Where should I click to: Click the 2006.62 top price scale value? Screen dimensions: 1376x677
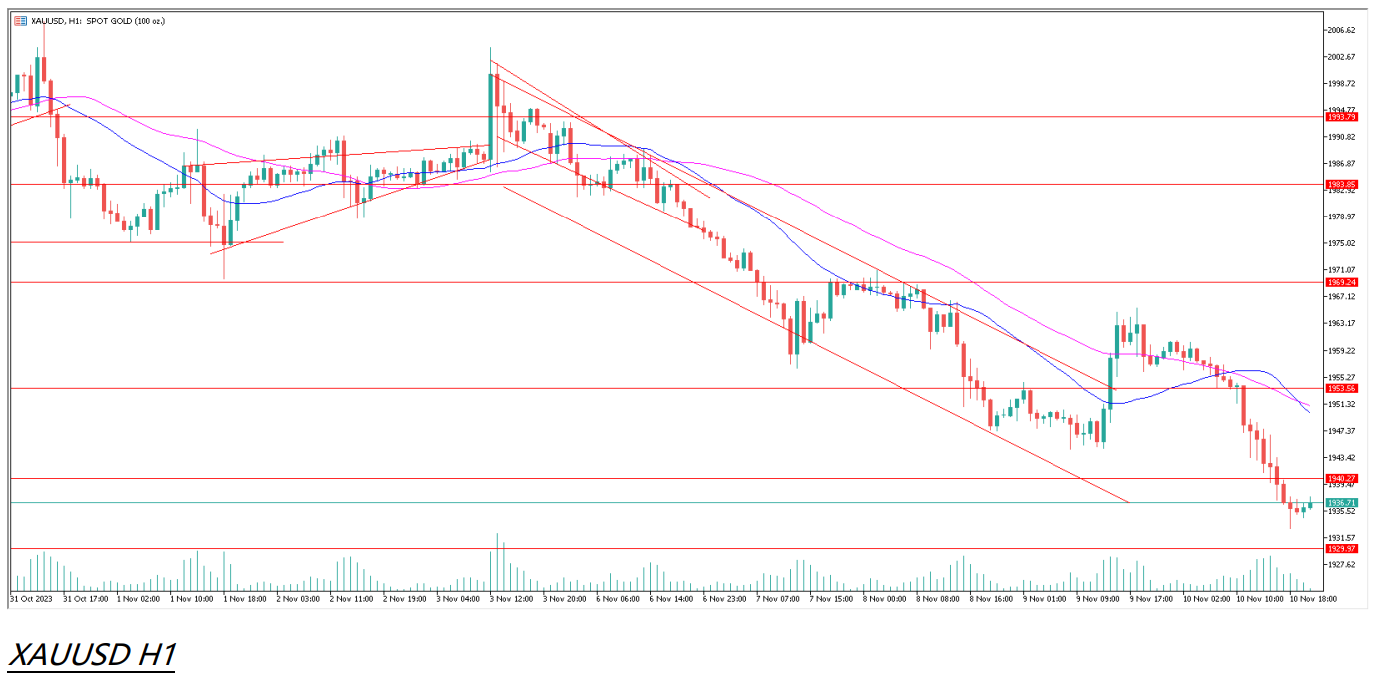[1340, 30]
